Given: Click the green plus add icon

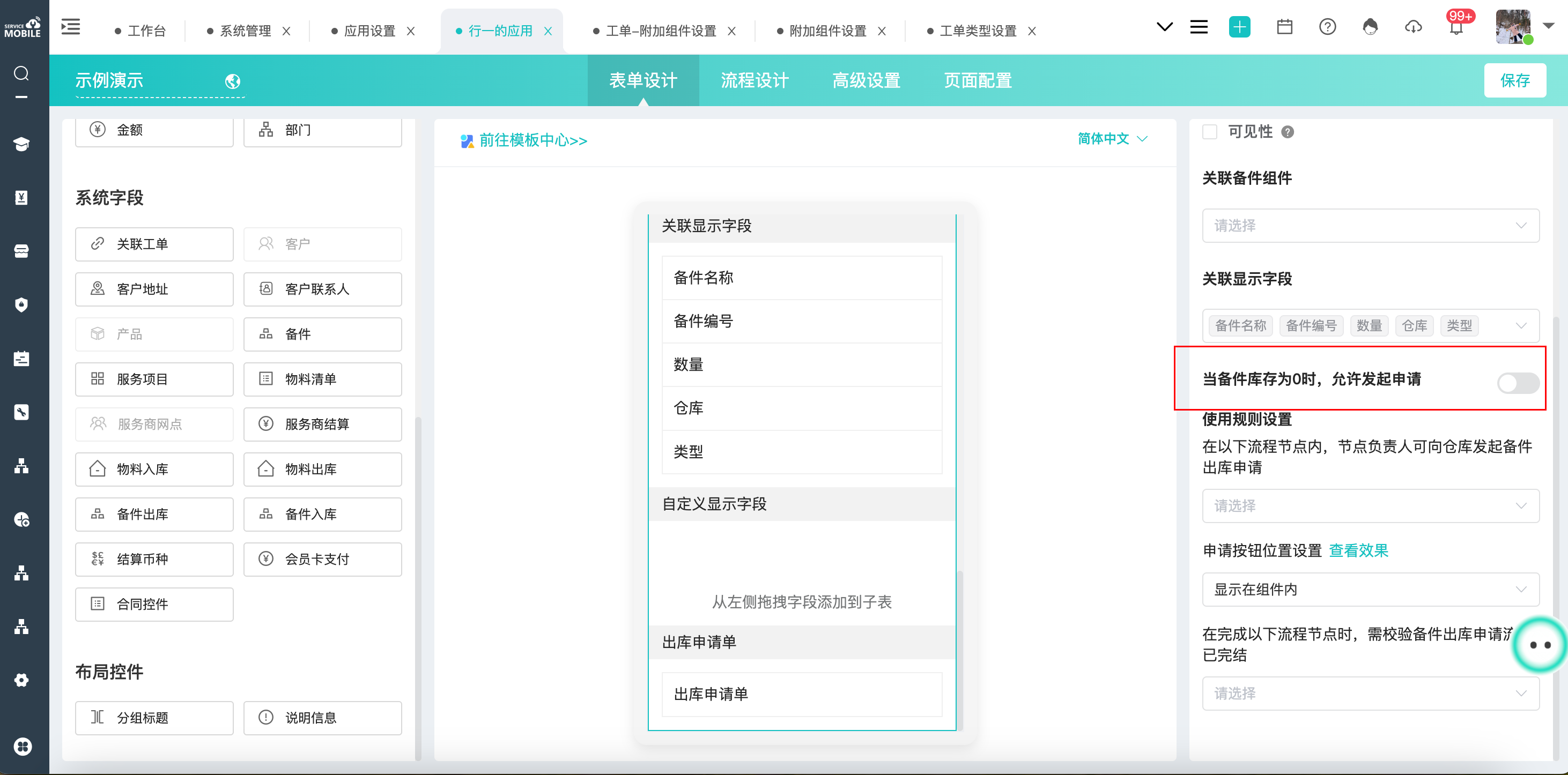Looking at the screenshot, I should (1239, 27).
